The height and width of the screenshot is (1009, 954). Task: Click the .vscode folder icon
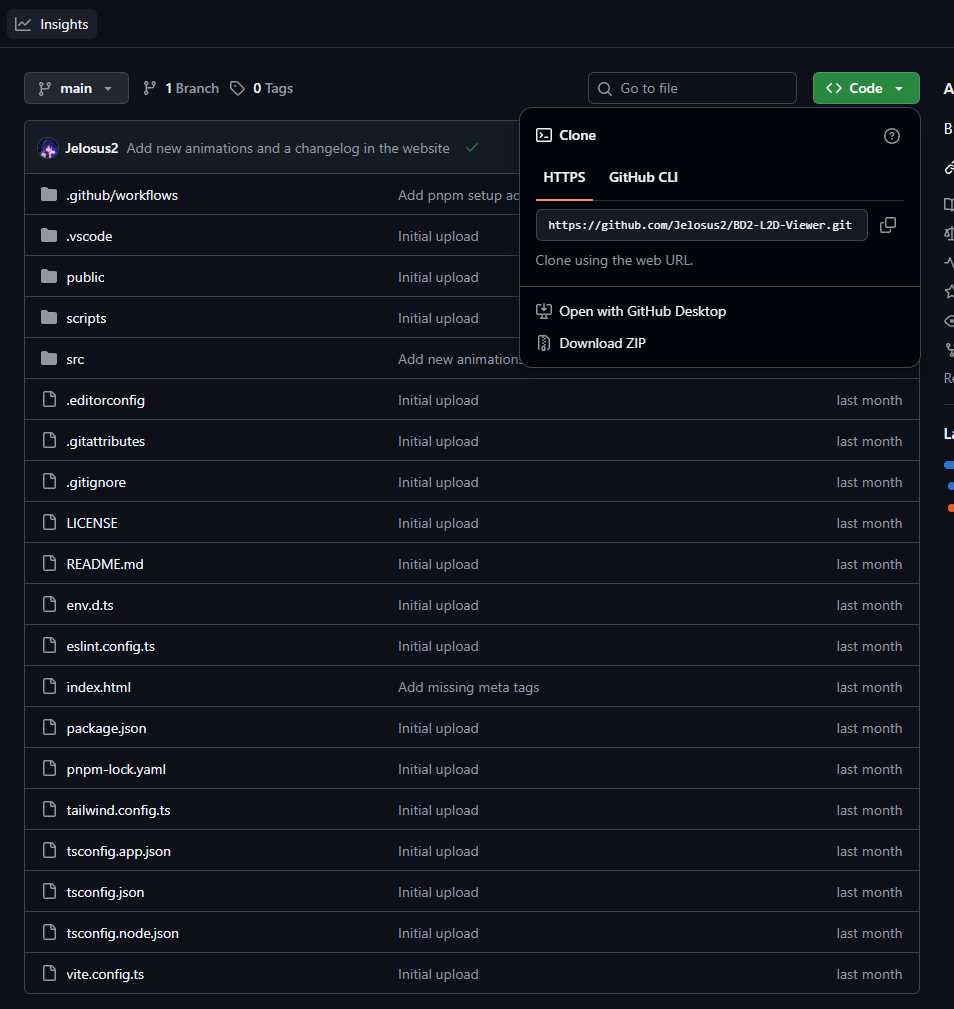[49, 236]
